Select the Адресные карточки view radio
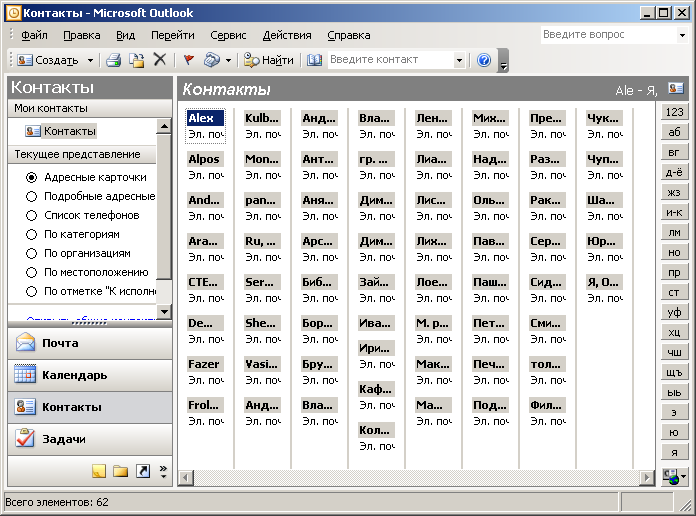696x516 pixels. point(32,177)
